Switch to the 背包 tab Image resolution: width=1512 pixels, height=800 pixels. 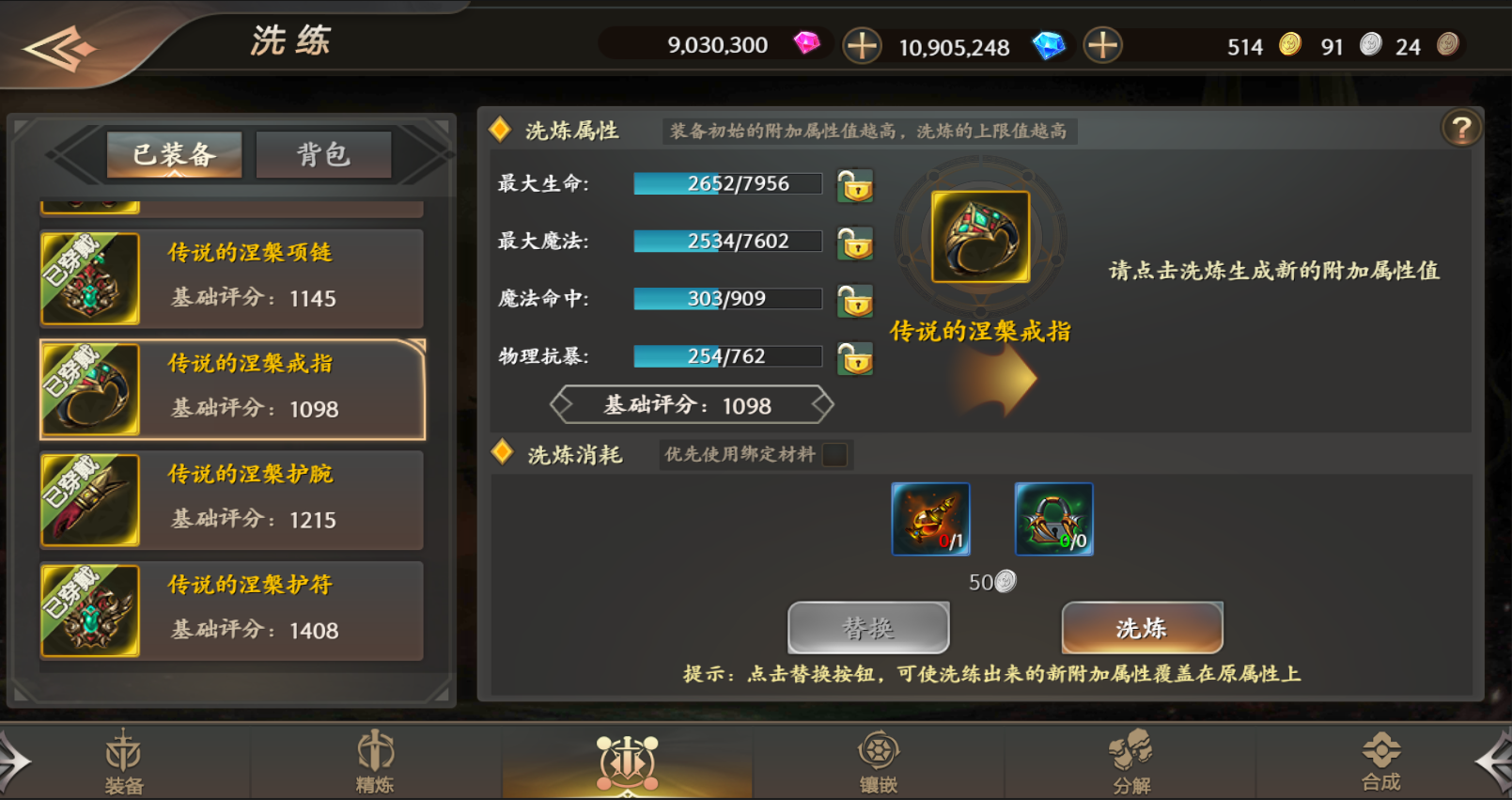point(324,154)
